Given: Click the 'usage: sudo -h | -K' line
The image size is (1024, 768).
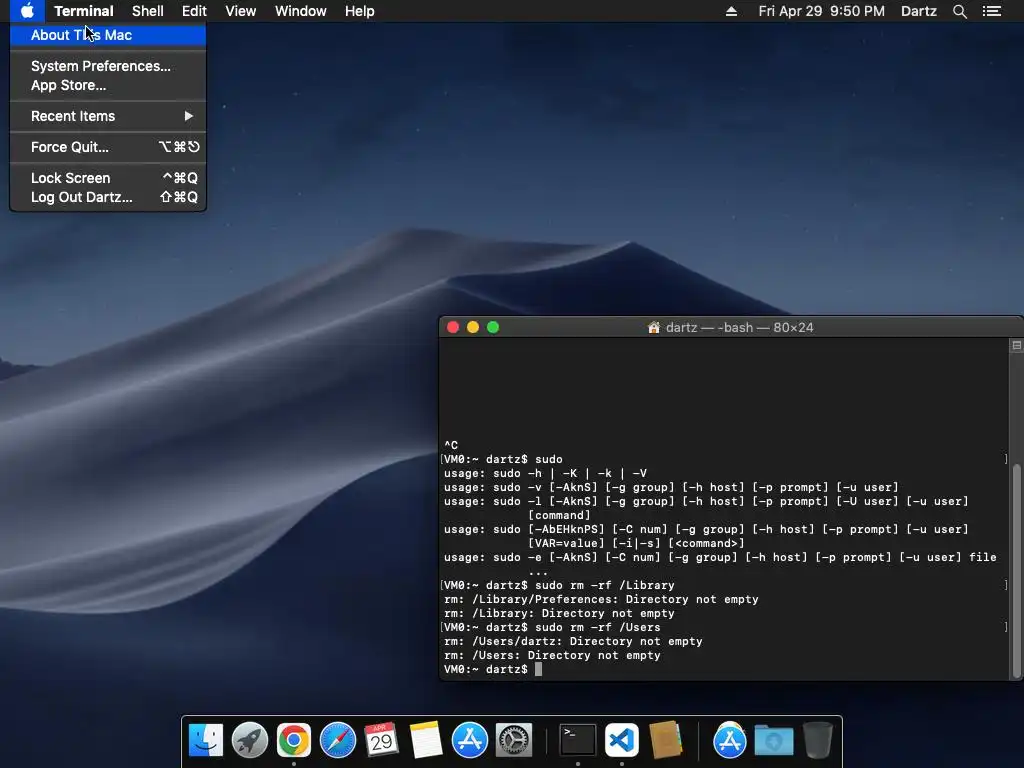Looking at the screenshot, I should (545, 473).
